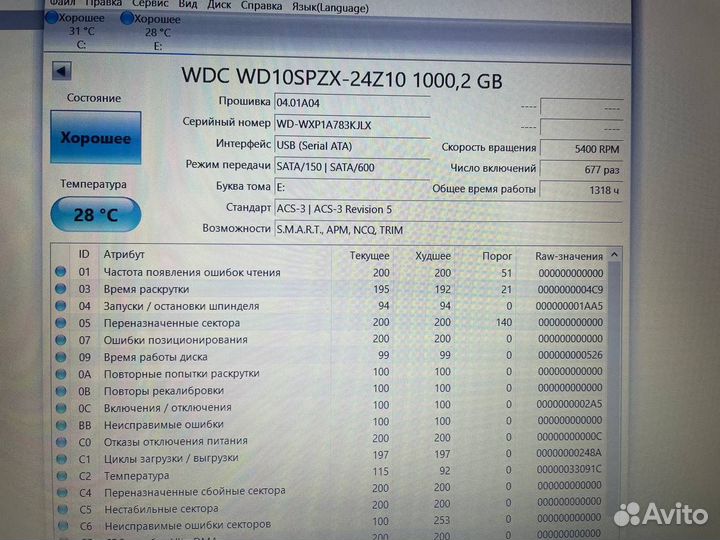Click the Стандарт field ACS-3 Revision 5
720x540 pixels.
(448, 209)
